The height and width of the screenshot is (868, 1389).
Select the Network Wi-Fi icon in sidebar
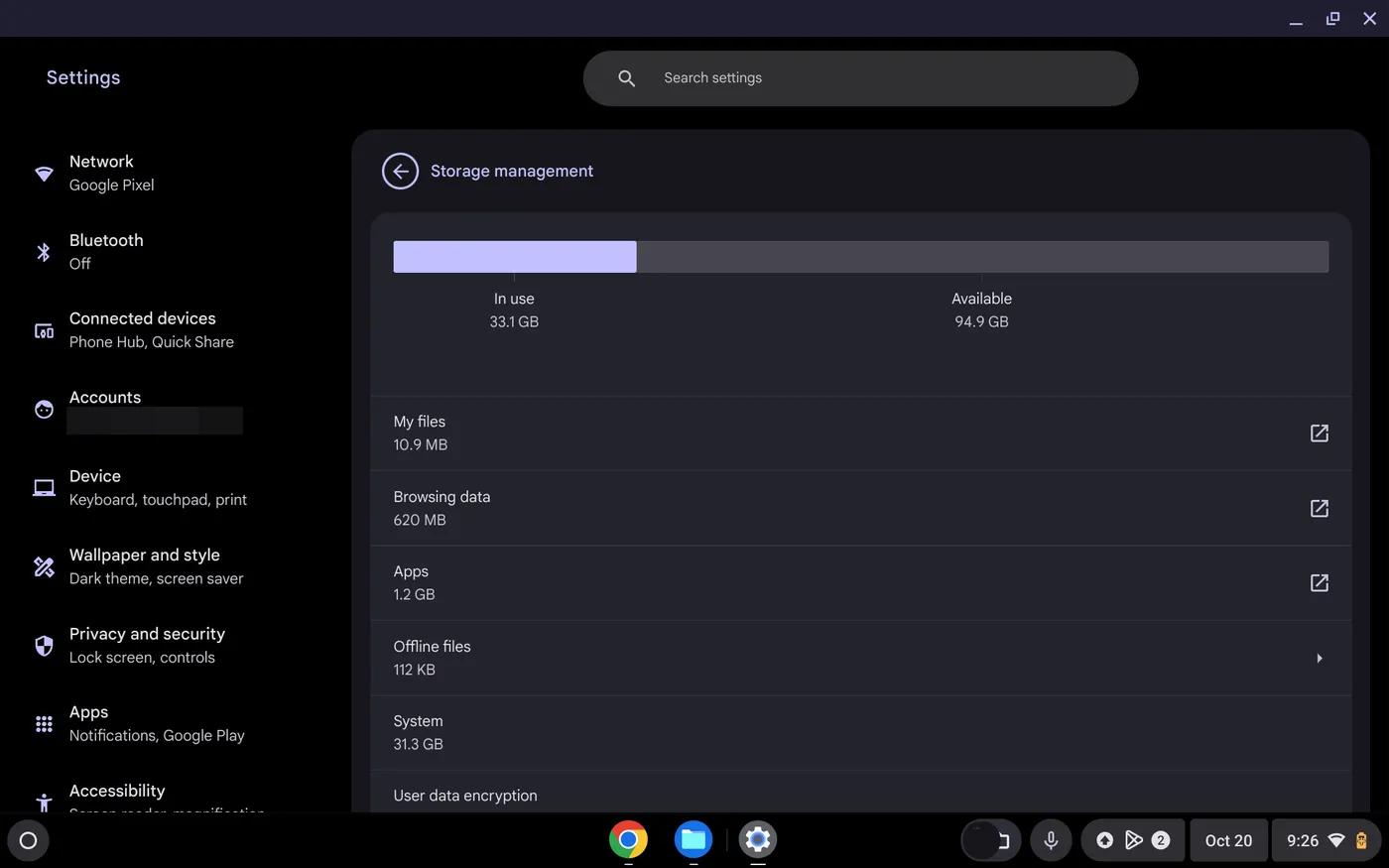44,174
